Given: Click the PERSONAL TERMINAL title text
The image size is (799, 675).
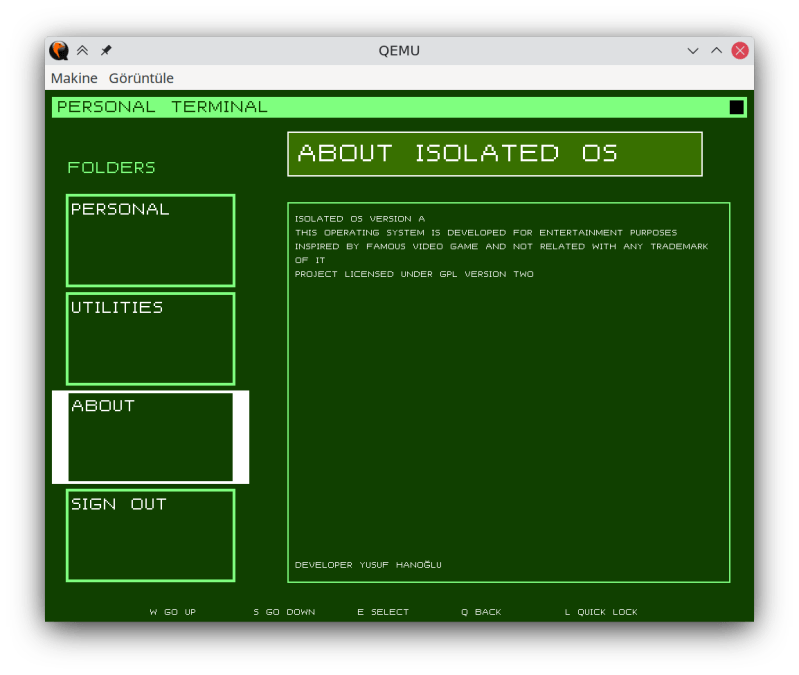Looking at the screenshot, I should point(162,107).
